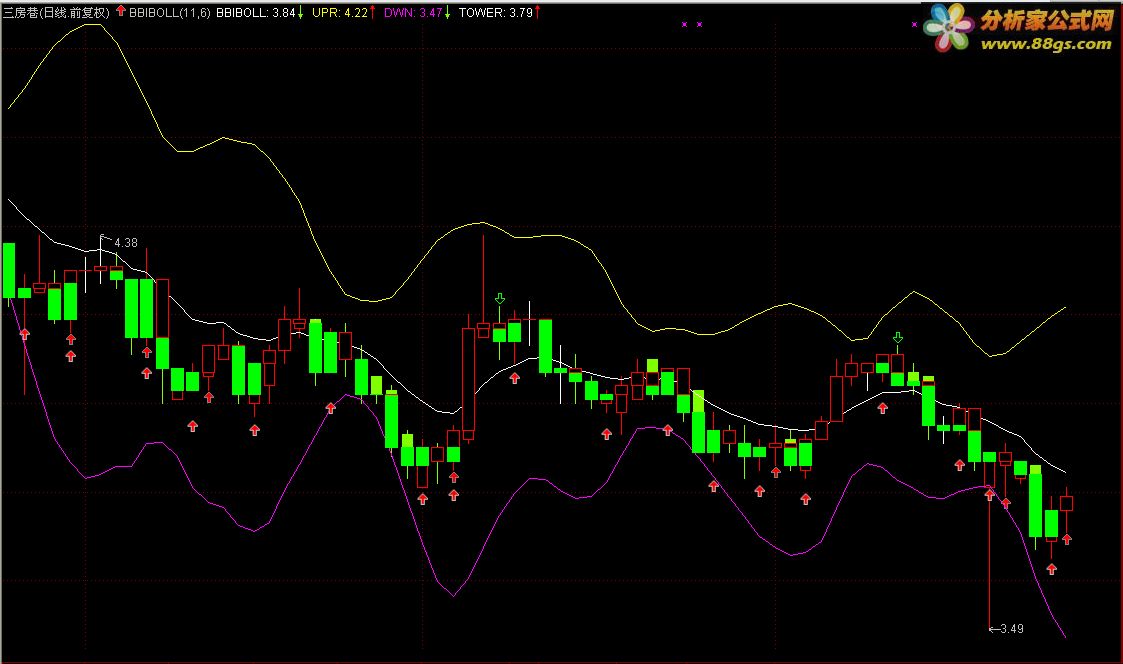Click the yellow UPR: 4.22 label
The image size is (1123, 664).
pyautogui.click(x=339, y=12)
